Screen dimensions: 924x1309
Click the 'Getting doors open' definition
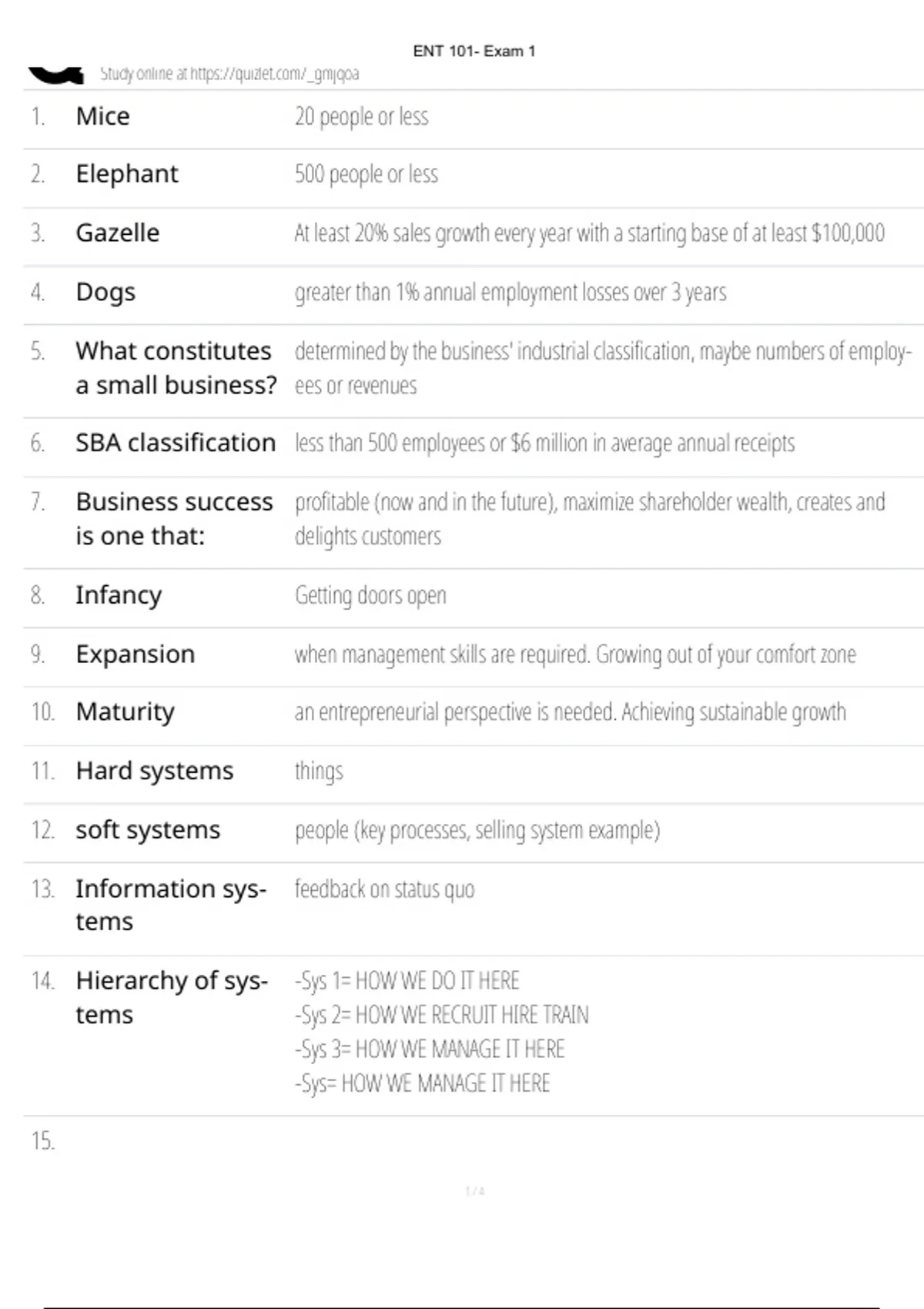click(x=370, y=595)
